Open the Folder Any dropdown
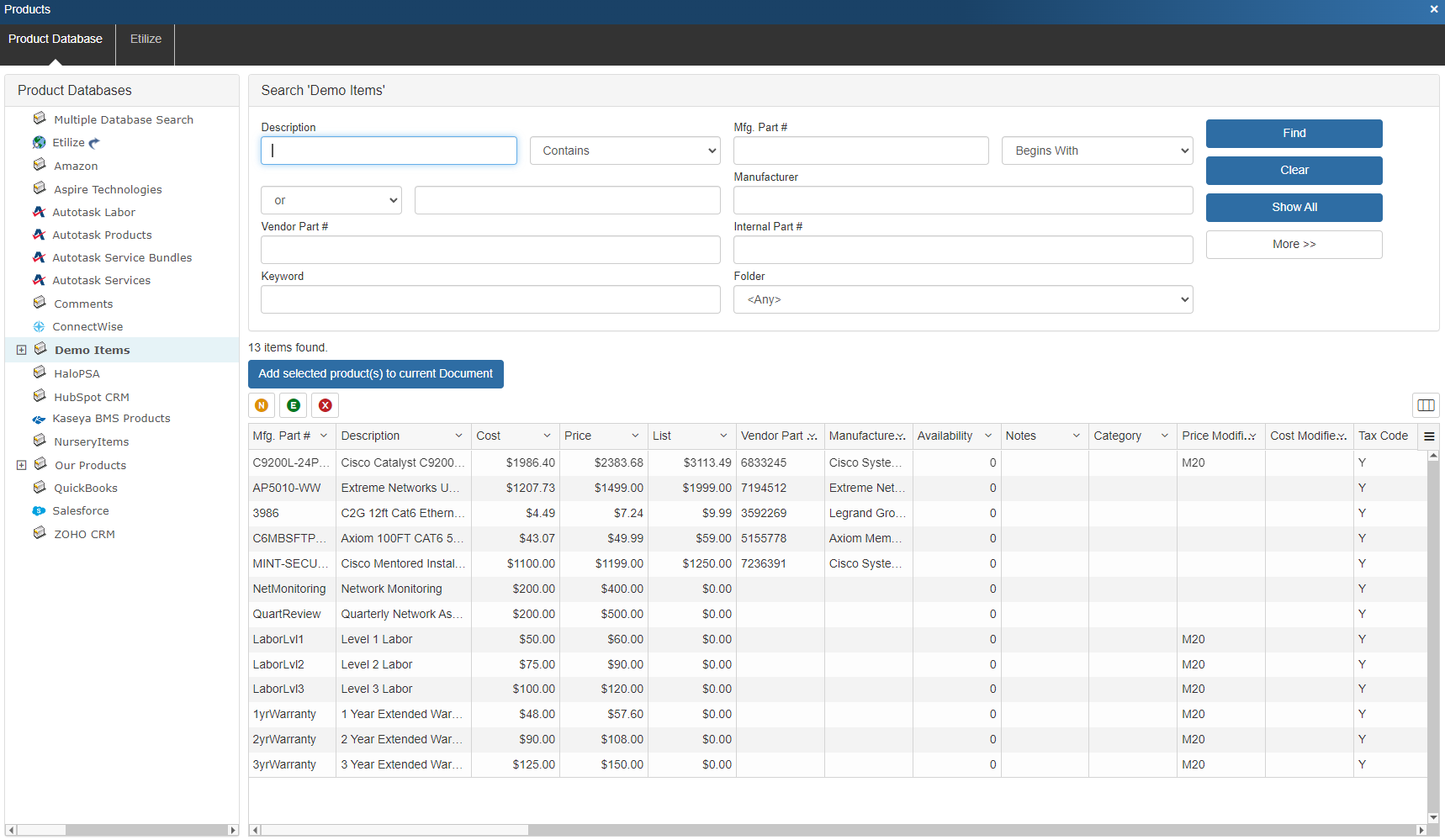The width and height of the screenshot is (1445, 840). click(962, 300)
